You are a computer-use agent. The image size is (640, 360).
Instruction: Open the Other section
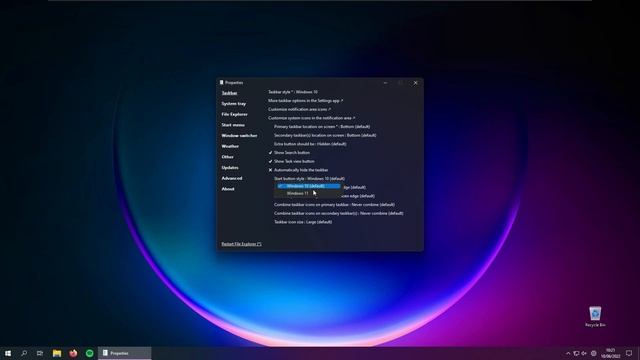point(227,157)
